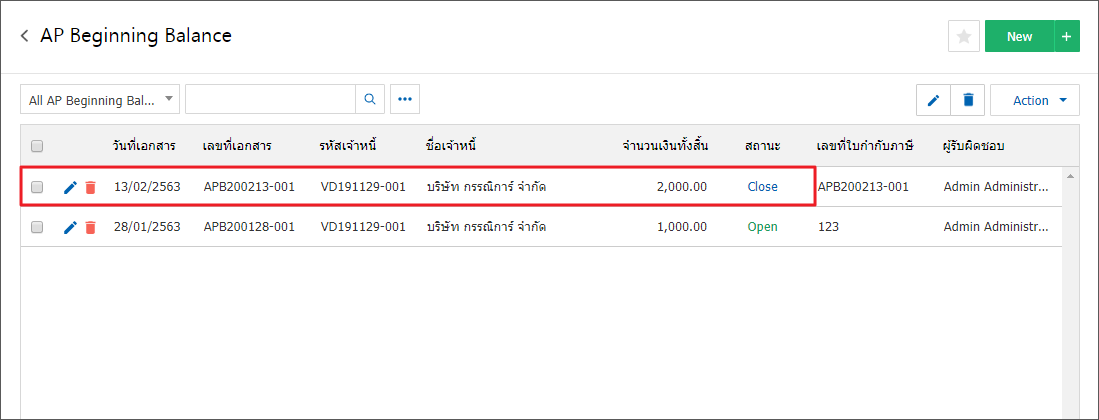Screen dimensions: 1099x420
Task: Delete document APB200128-001 with trash icon
Action: pyautogui.click(x=90, y=227)
